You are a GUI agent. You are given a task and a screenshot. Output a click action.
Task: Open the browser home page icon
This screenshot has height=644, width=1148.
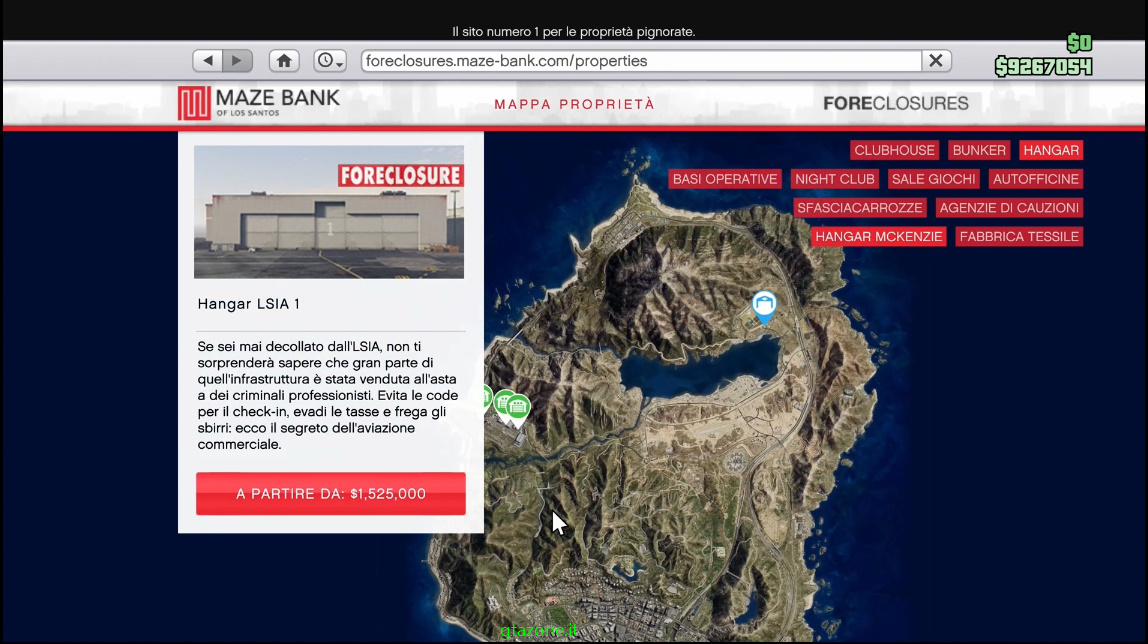(284, 61)
